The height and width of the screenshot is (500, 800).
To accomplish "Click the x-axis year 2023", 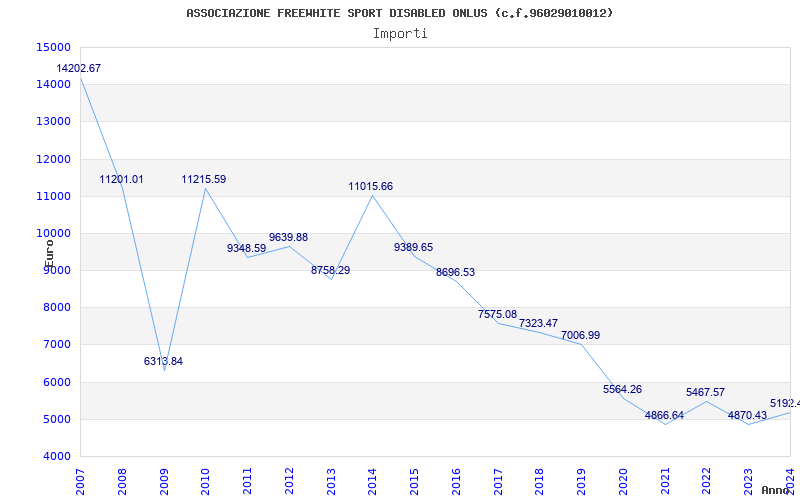I will 748,482.
